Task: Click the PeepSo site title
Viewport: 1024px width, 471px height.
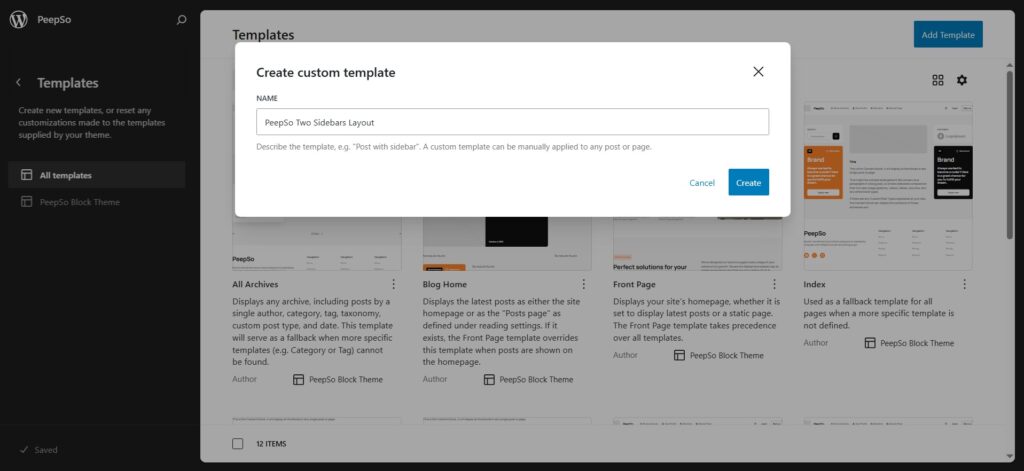Action: (55, 20)
